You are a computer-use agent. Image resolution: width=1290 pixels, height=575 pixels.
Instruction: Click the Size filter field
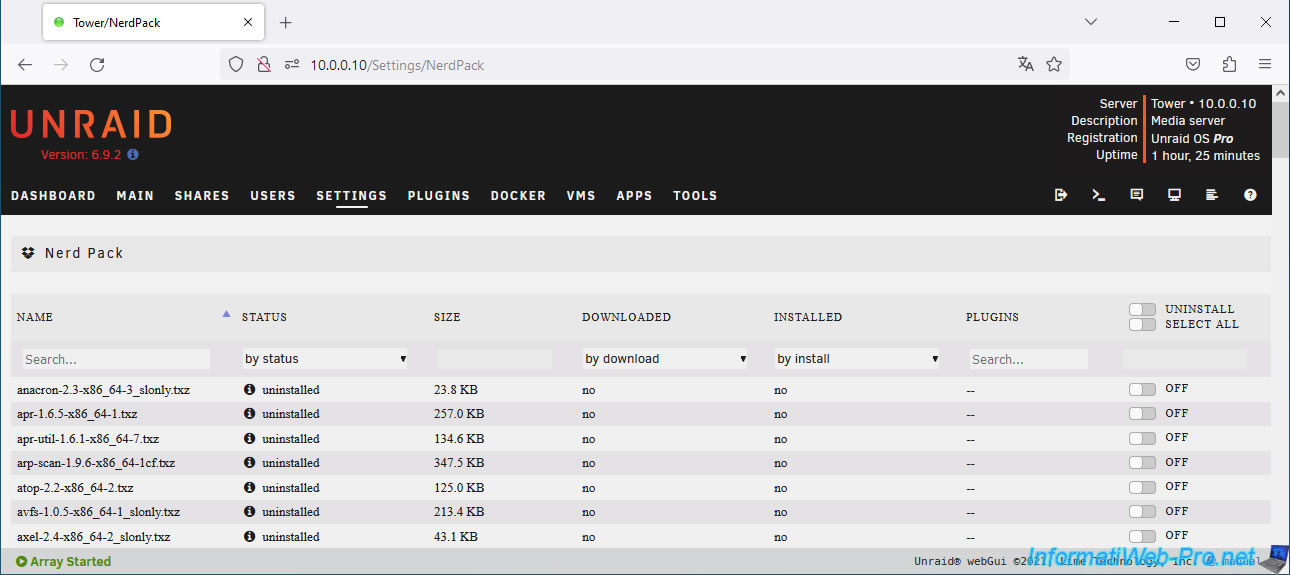click(x=494, y=359)
